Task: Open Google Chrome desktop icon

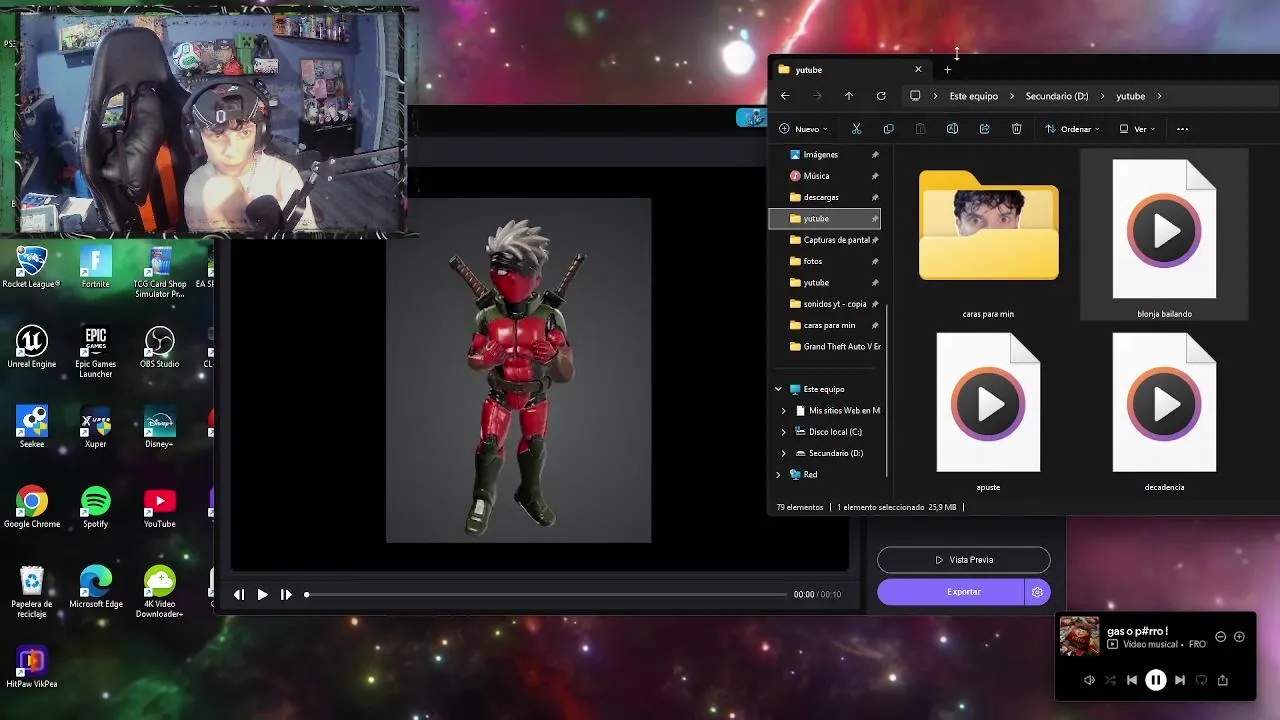Action: [31, 507]
